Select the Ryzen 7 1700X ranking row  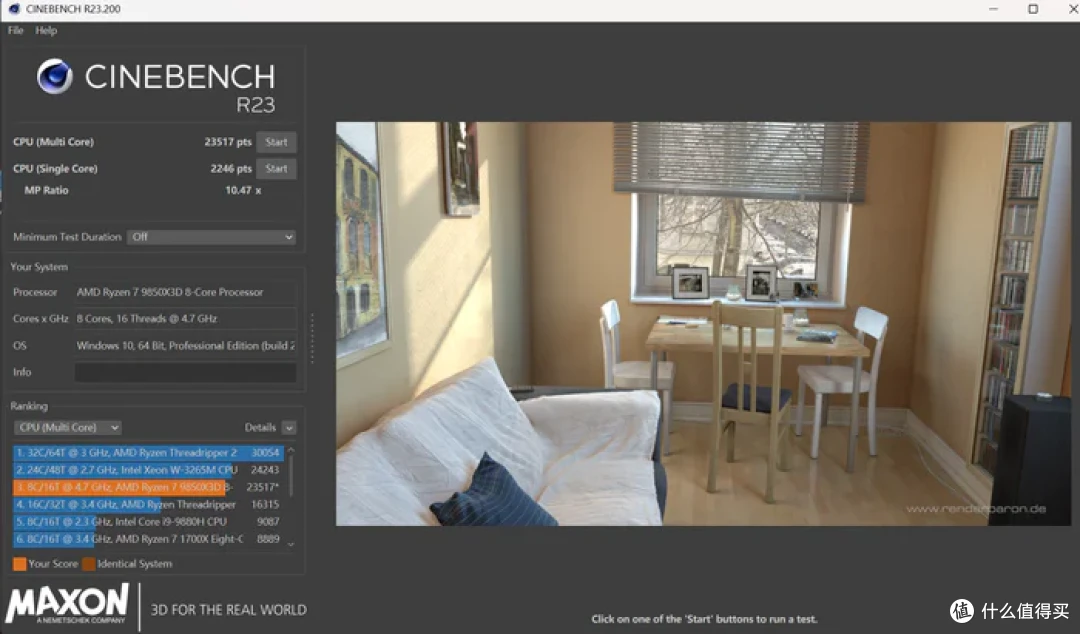coord(148,539)
